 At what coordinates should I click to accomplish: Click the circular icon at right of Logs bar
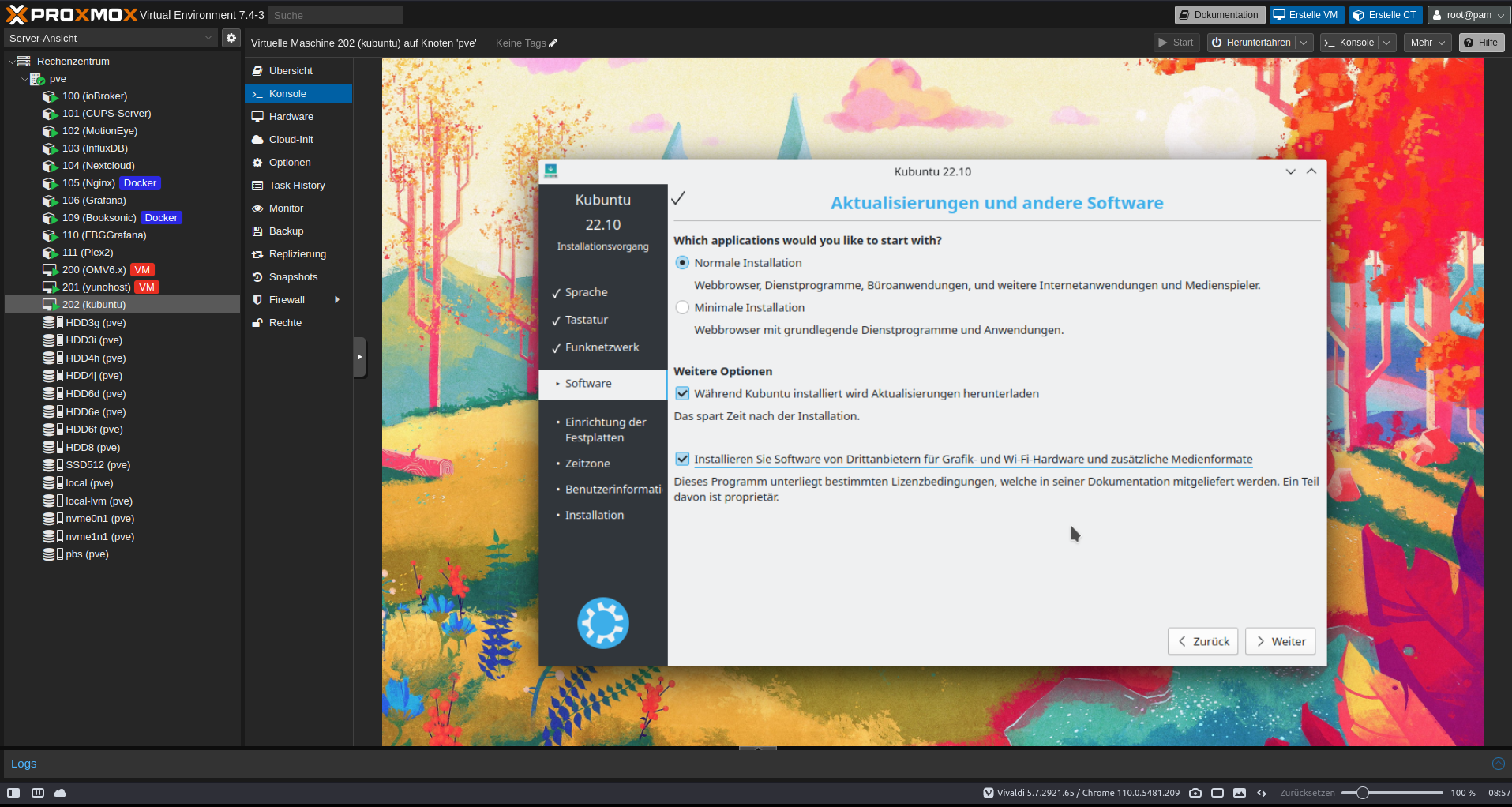1498,764
